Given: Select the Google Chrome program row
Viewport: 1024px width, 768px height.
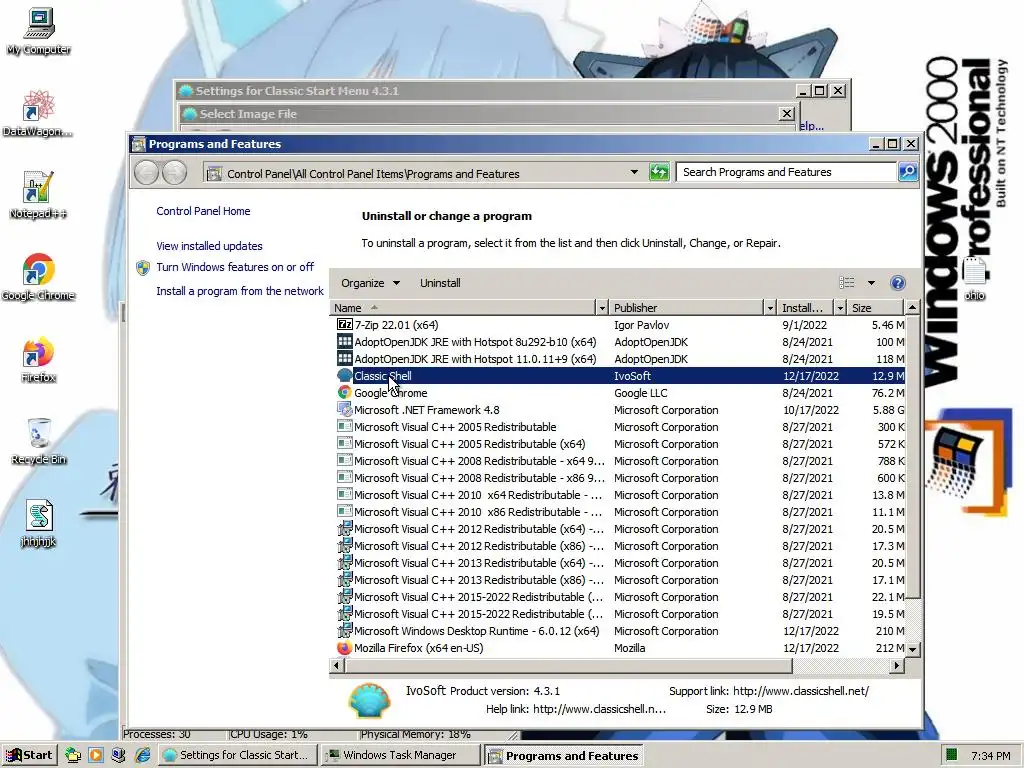Looking at the screenshot, I should pos(620,392).
